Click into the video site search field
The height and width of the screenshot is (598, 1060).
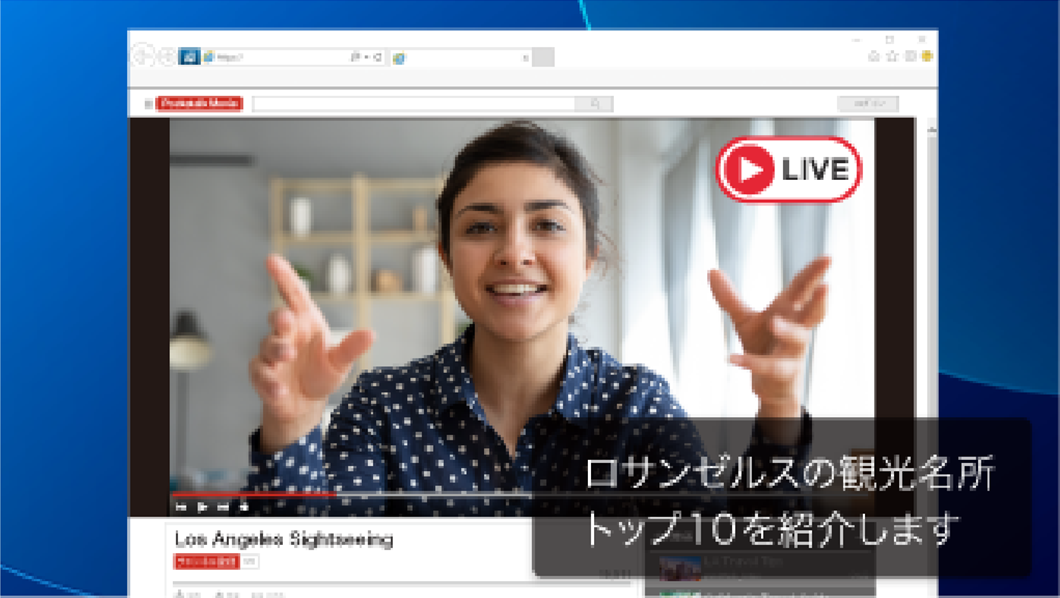point(414,103)
